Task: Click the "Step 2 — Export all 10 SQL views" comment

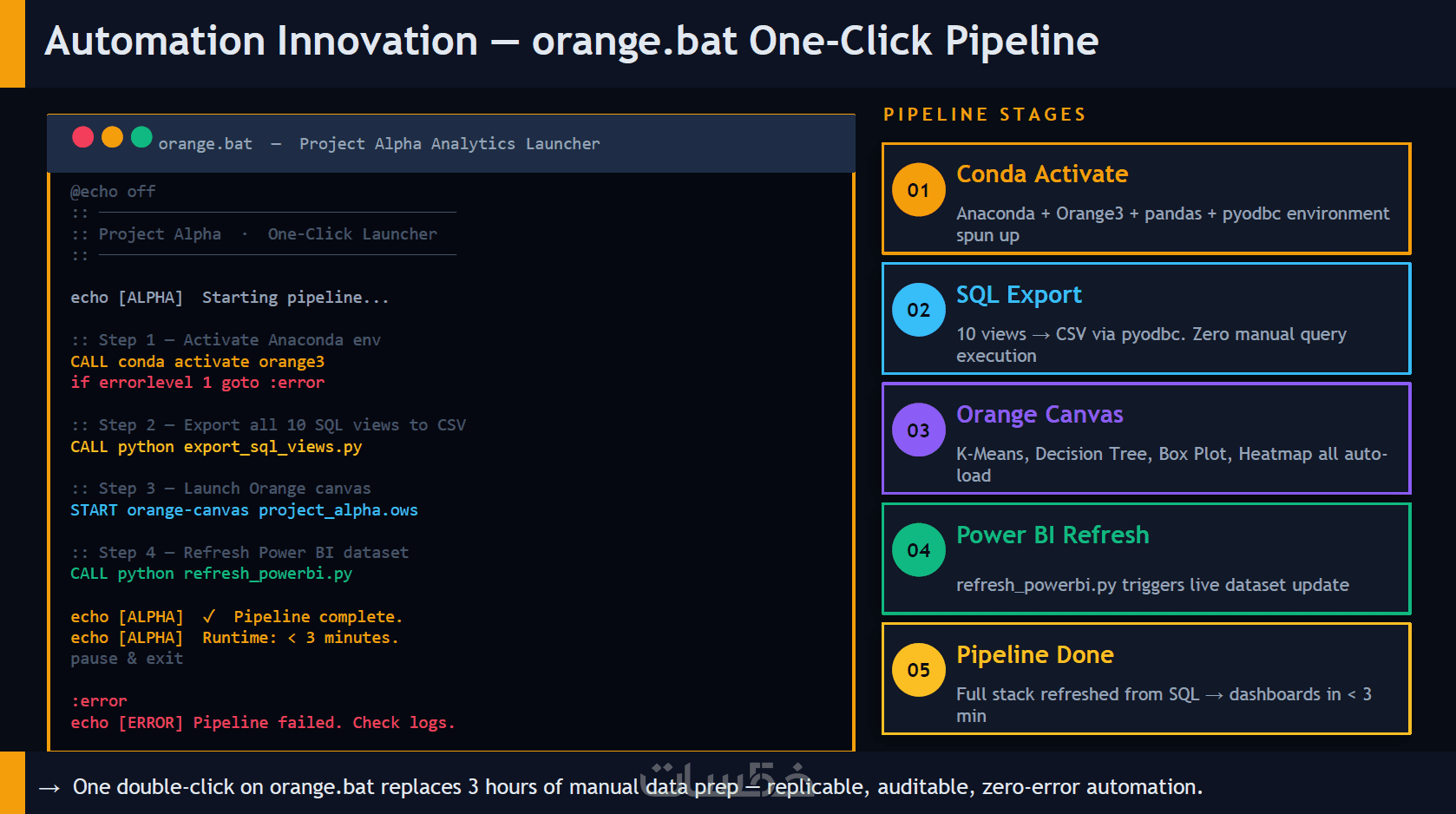Action: pyautogui.click(x=268, y=425)
